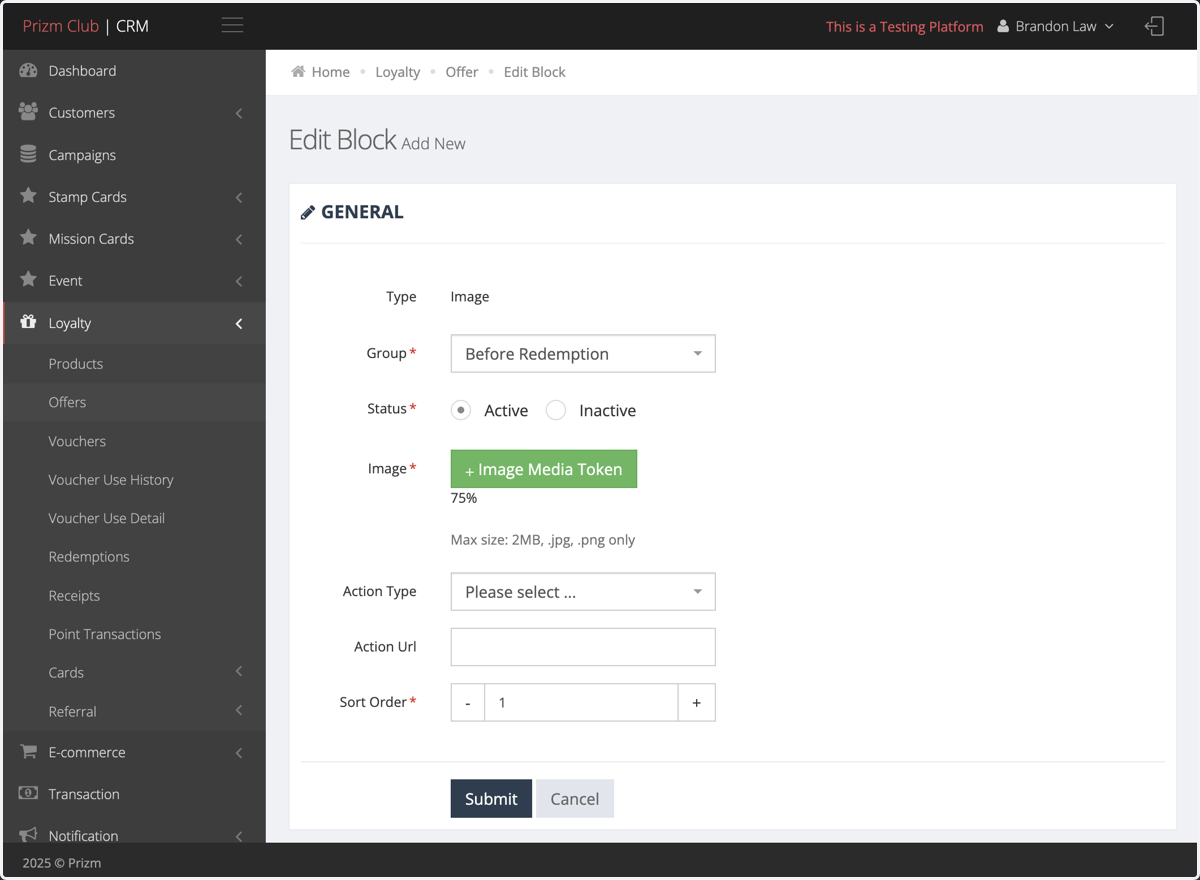Open the Group dropdown showing Before Redemption

[x=583, y=354]
